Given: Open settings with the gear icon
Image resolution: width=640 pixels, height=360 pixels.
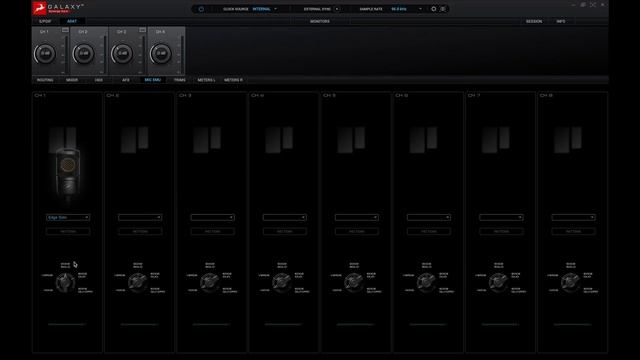Looking at the screenshot, I should click(433, 9).
